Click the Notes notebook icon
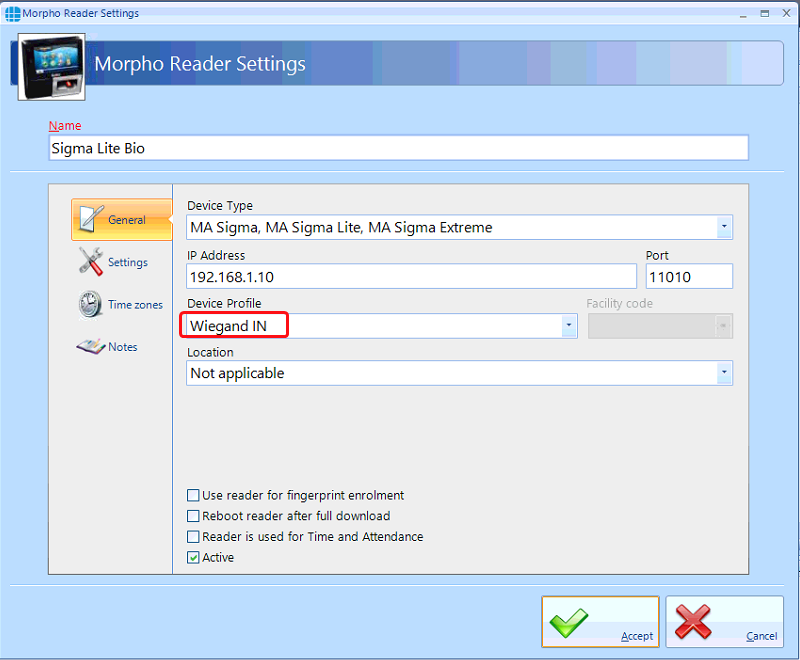This screenshot has width=800, height=660. (91, 347)
